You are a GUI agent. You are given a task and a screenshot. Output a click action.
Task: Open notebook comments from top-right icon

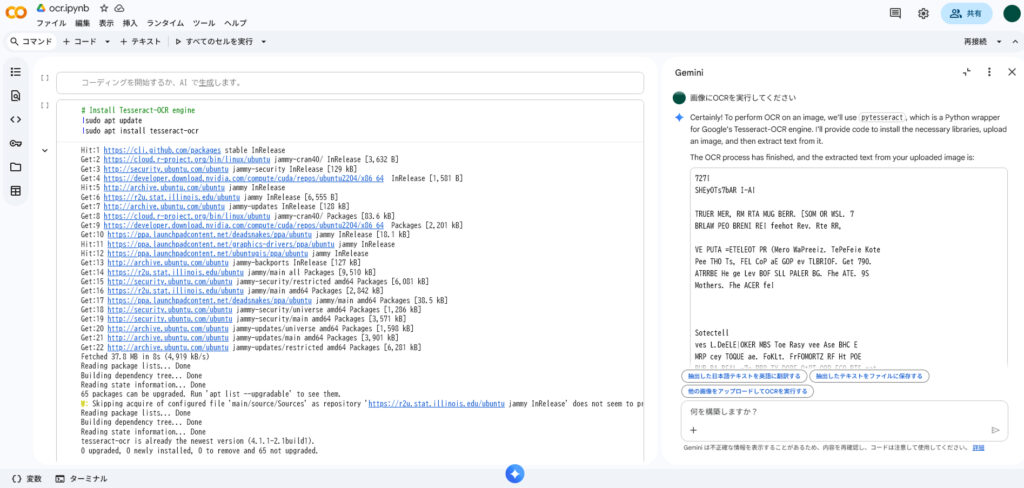[x=895, y=13]
